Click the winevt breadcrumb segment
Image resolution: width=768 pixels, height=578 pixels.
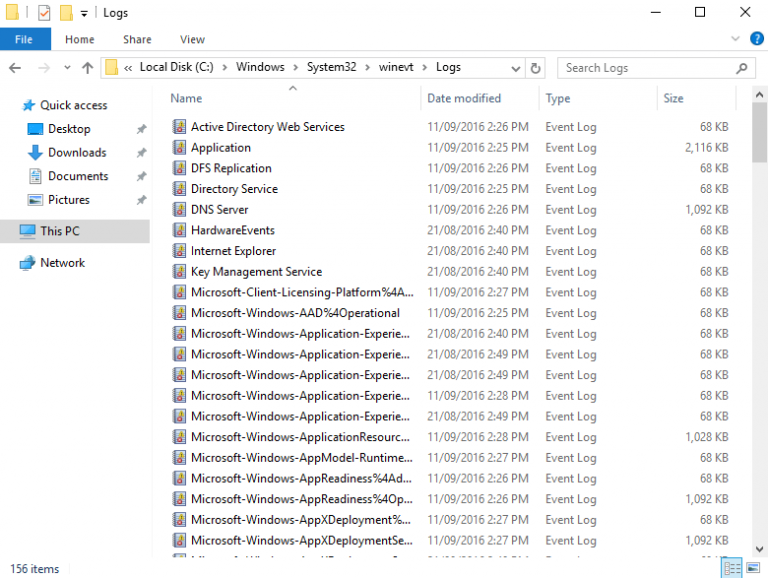coord(396,67)
